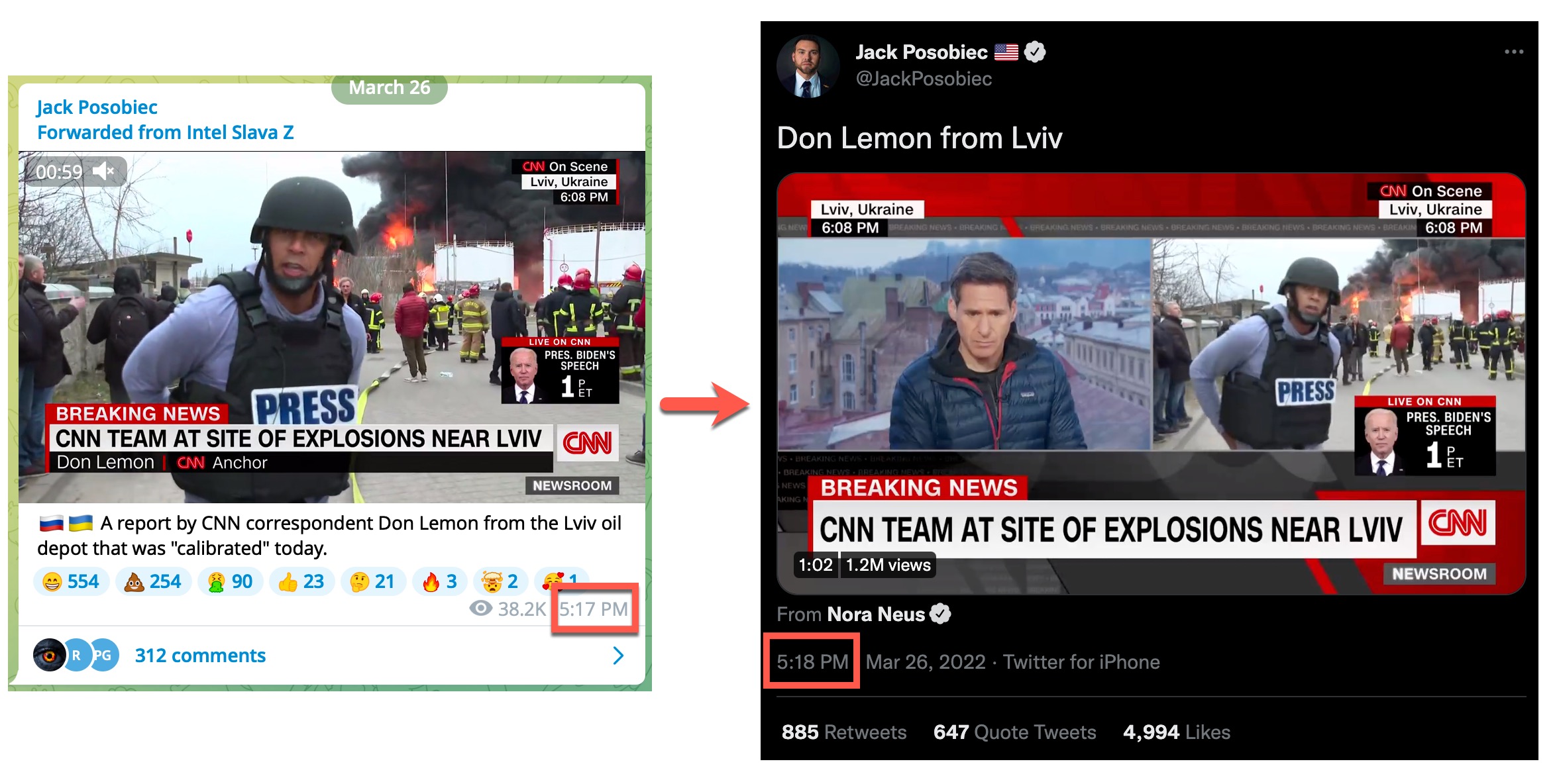View the 885 Retweets list
Viewport: 1557px width, 784px height.
(x=843, y=732)
